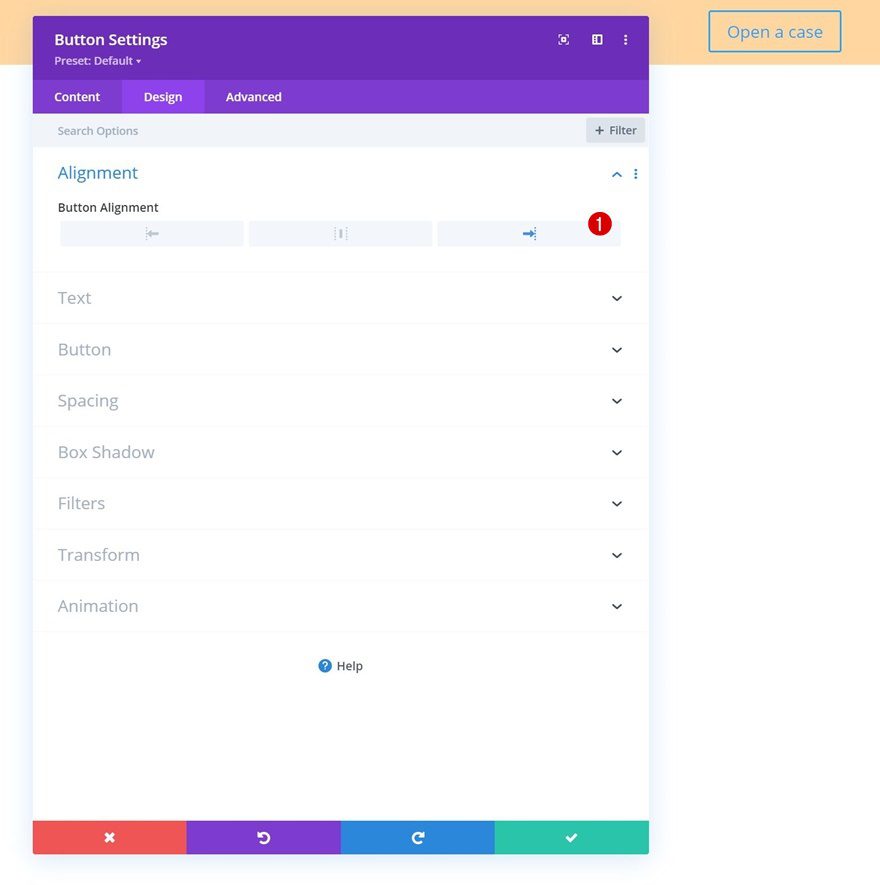Viewport: 880px width, 885px height.
Task: Open the Help link
Action: (x=340, y=666)
